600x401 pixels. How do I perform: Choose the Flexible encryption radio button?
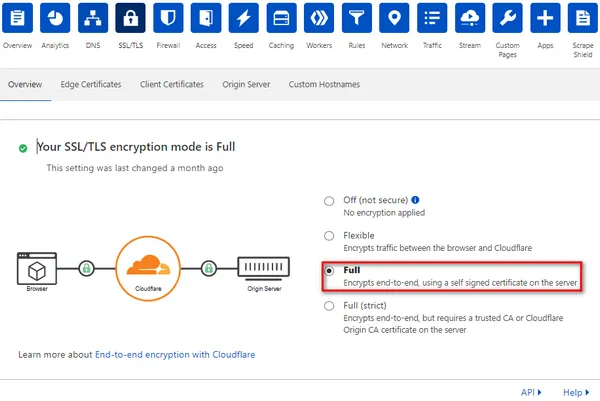(x=329, y=236)
